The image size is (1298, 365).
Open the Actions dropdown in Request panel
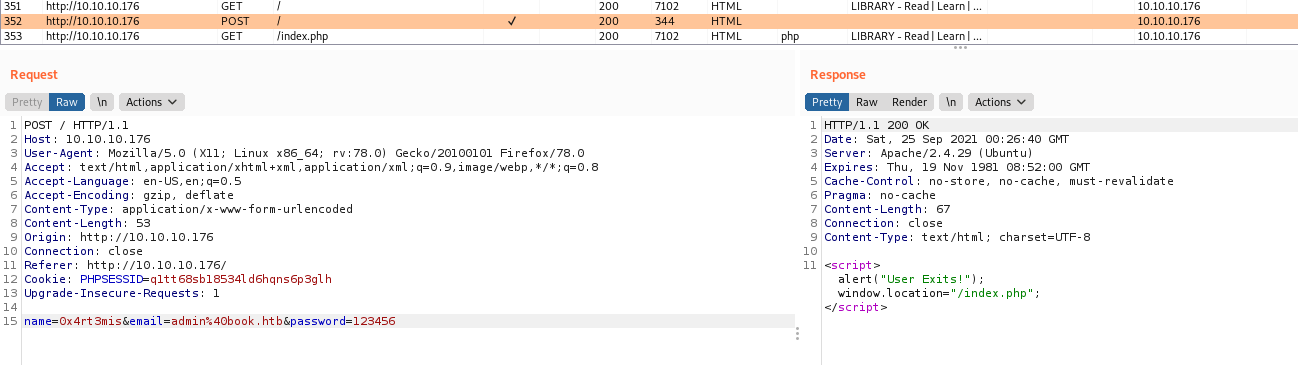[x=151, y=102]
